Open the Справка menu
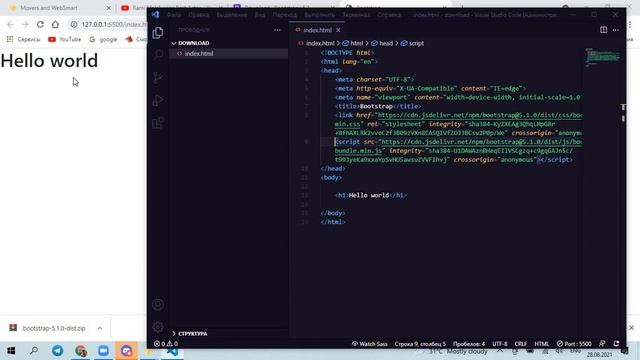 [x=389, y=15]
